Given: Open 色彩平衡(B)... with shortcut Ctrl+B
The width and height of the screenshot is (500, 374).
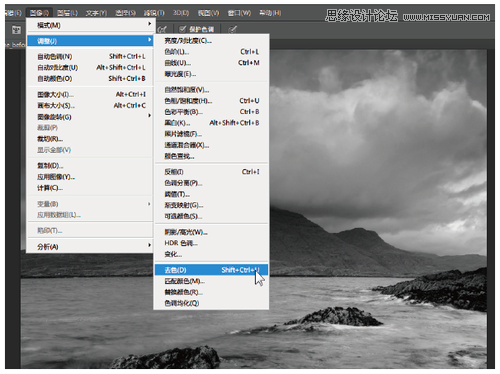Looking at the screenshot, I should coord(211,112).
